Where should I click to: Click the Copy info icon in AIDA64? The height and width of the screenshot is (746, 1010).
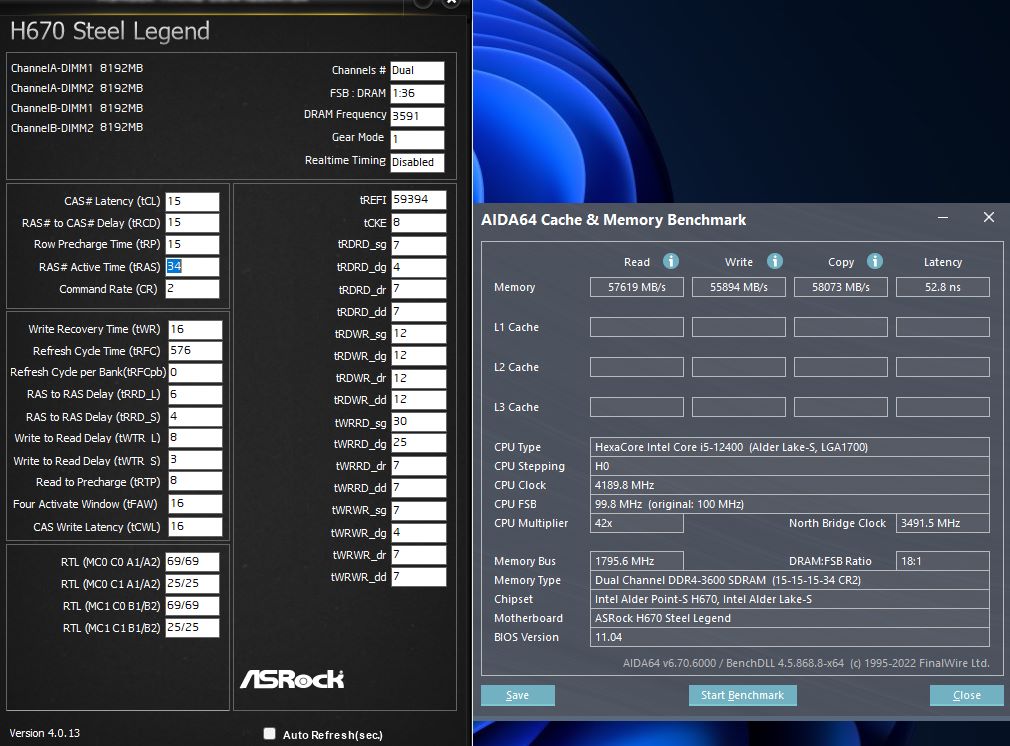pyautogui.click(x=874, y=261)
